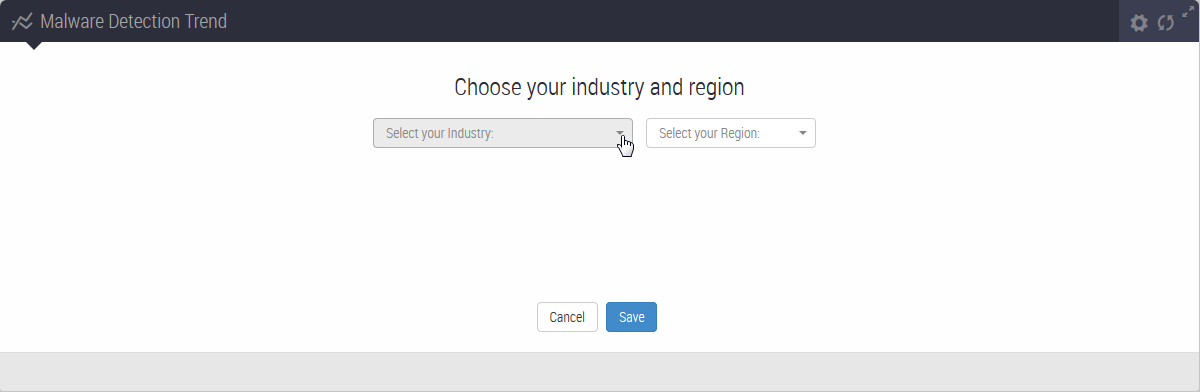Click the Industry dropdown arrow
1200x392 pixels.
[x=620, y=133]
